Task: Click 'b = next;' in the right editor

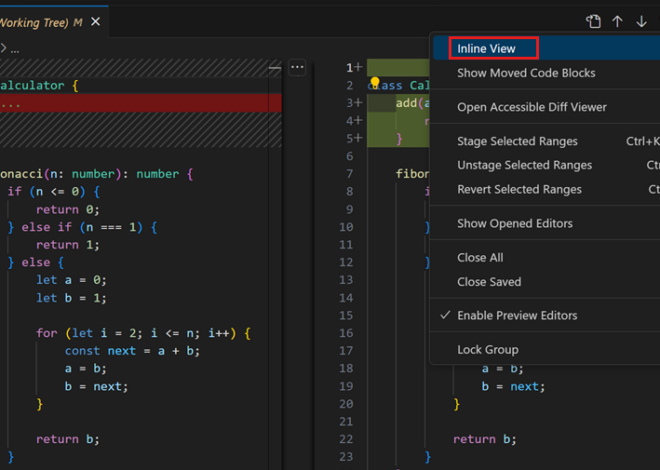Action: tap(513, 386)
